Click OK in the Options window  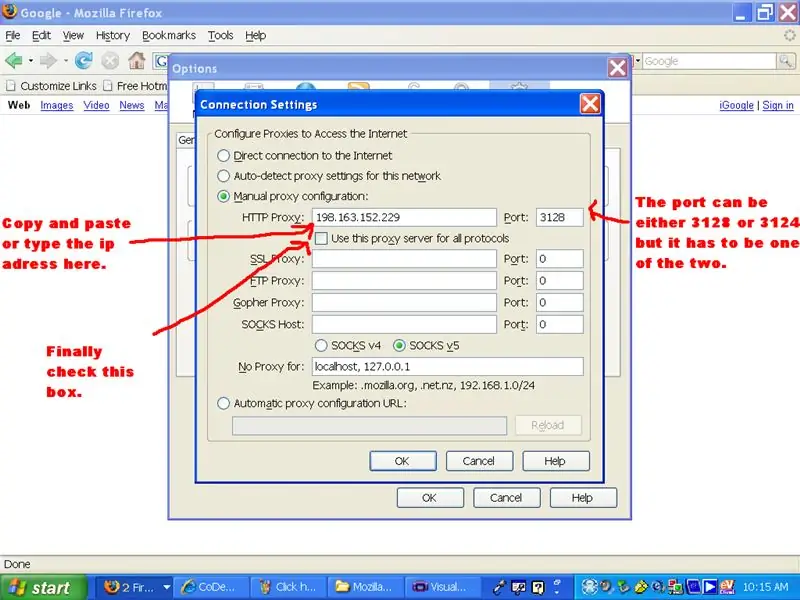[430, 497]
